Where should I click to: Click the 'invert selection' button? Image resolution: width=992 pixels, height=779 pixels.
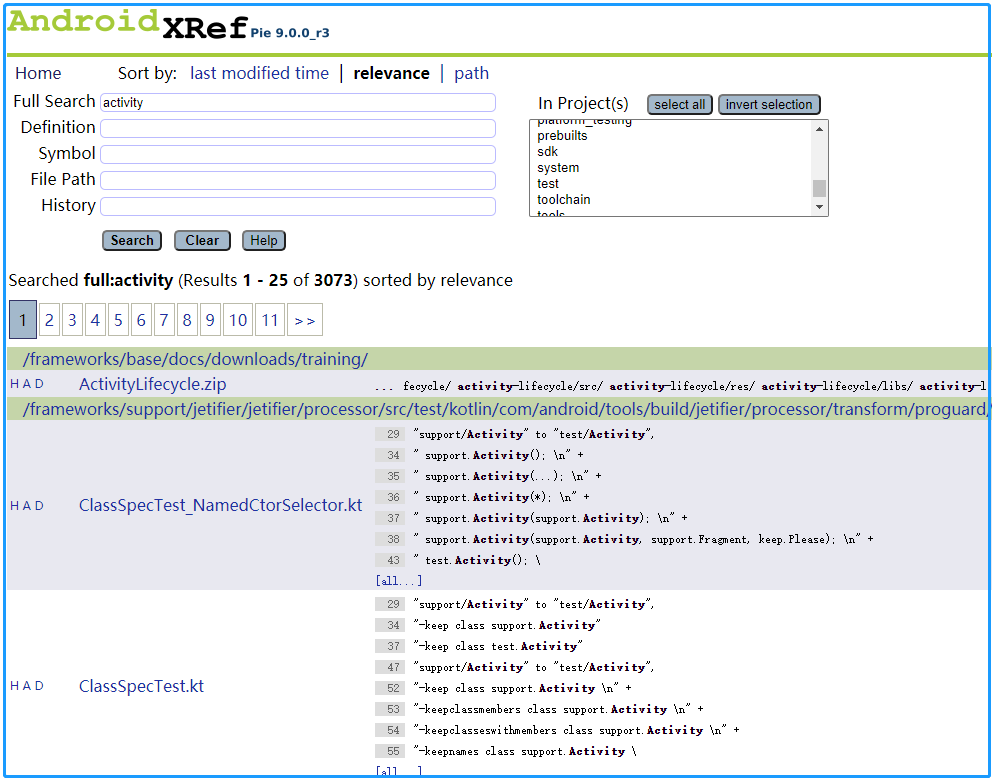(769, 104)
